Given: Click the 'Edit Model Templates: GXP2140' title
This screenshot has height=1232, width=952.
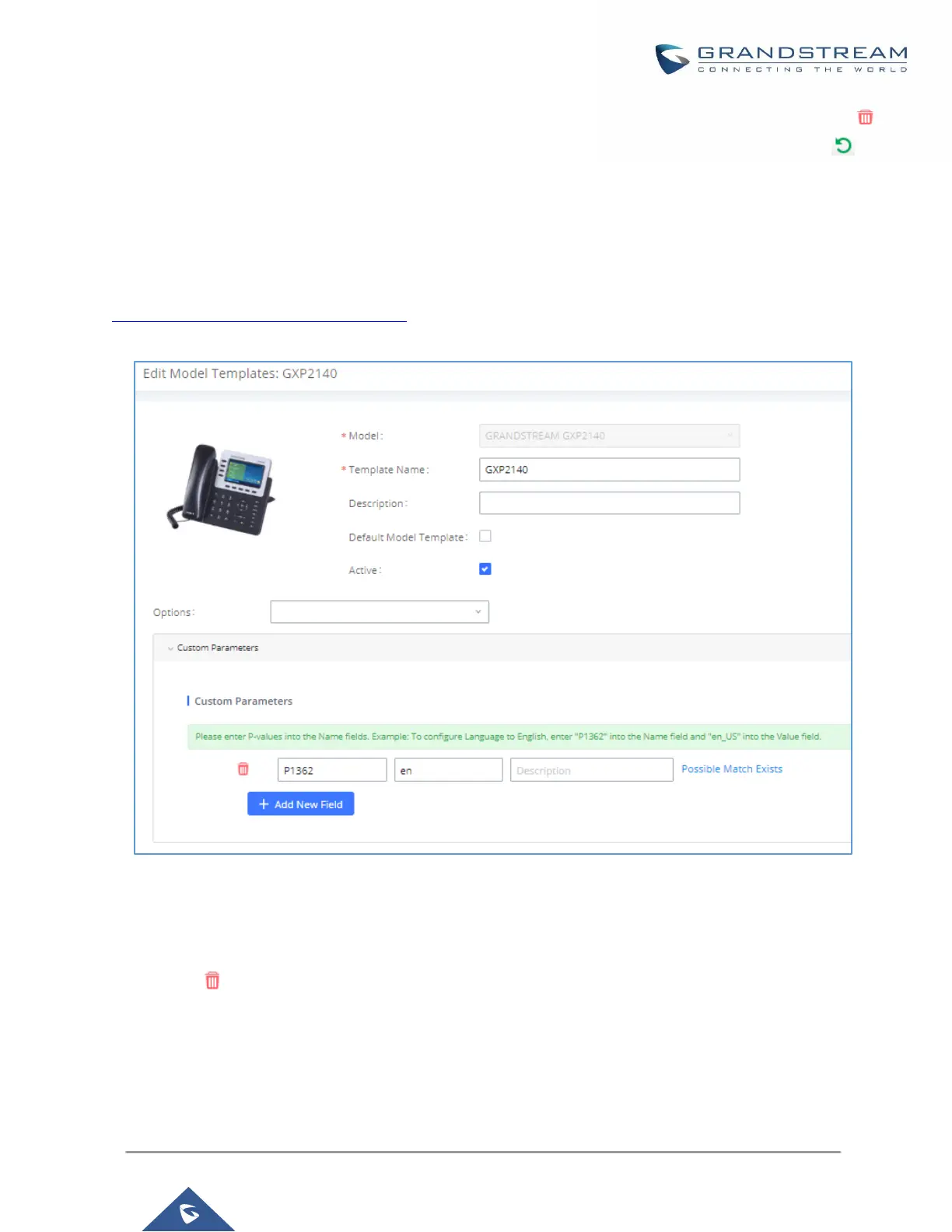Looking at the screenshot, I should coord(240,373).
